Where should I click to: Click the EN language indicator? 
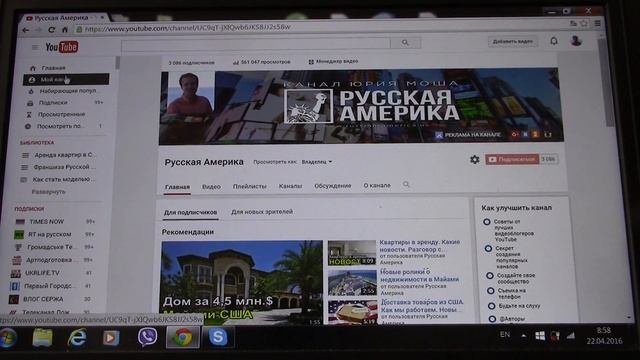505,335
